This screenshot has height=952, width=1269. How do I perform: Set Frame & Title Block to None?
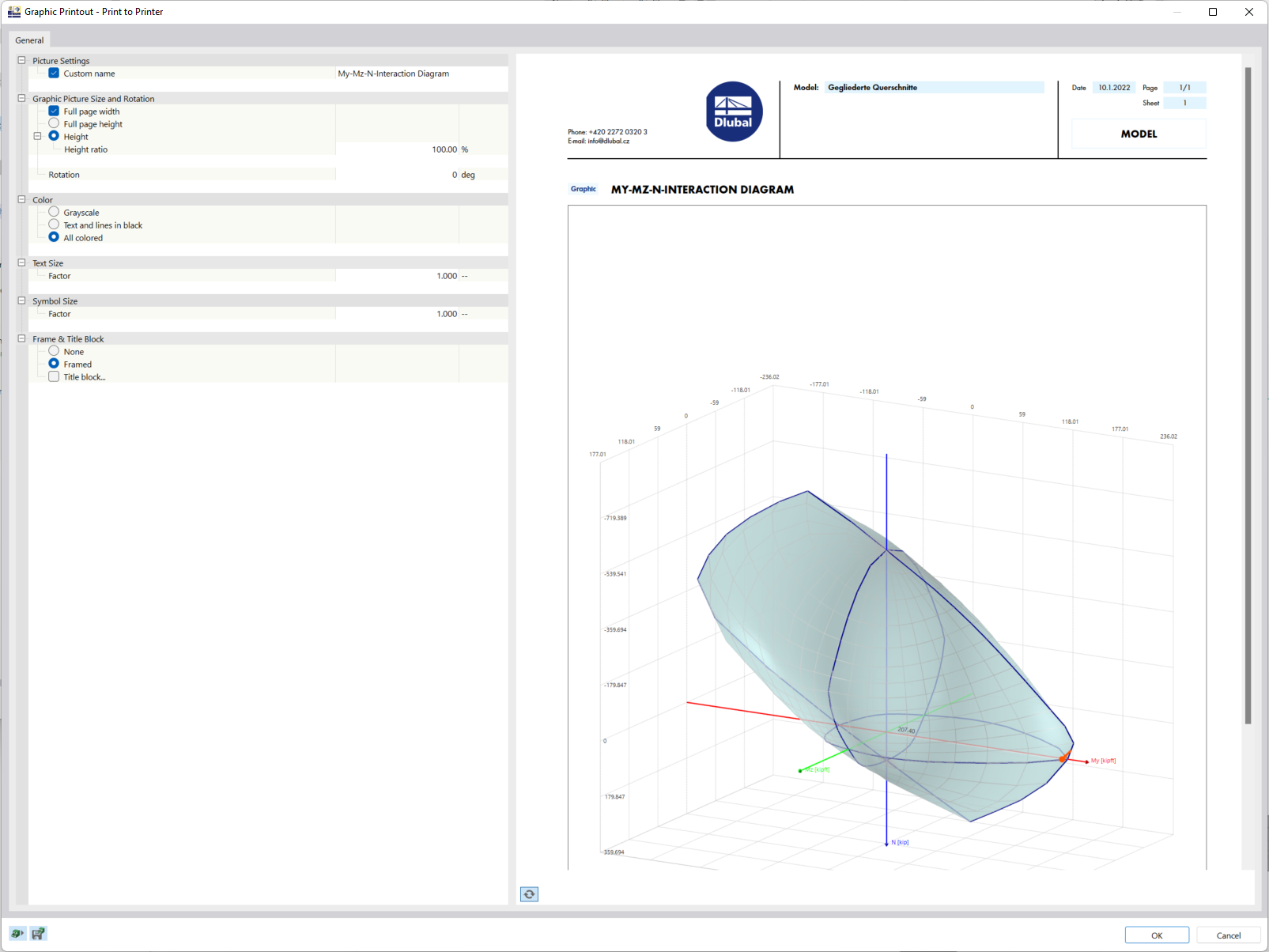click(x=53, y=351)
